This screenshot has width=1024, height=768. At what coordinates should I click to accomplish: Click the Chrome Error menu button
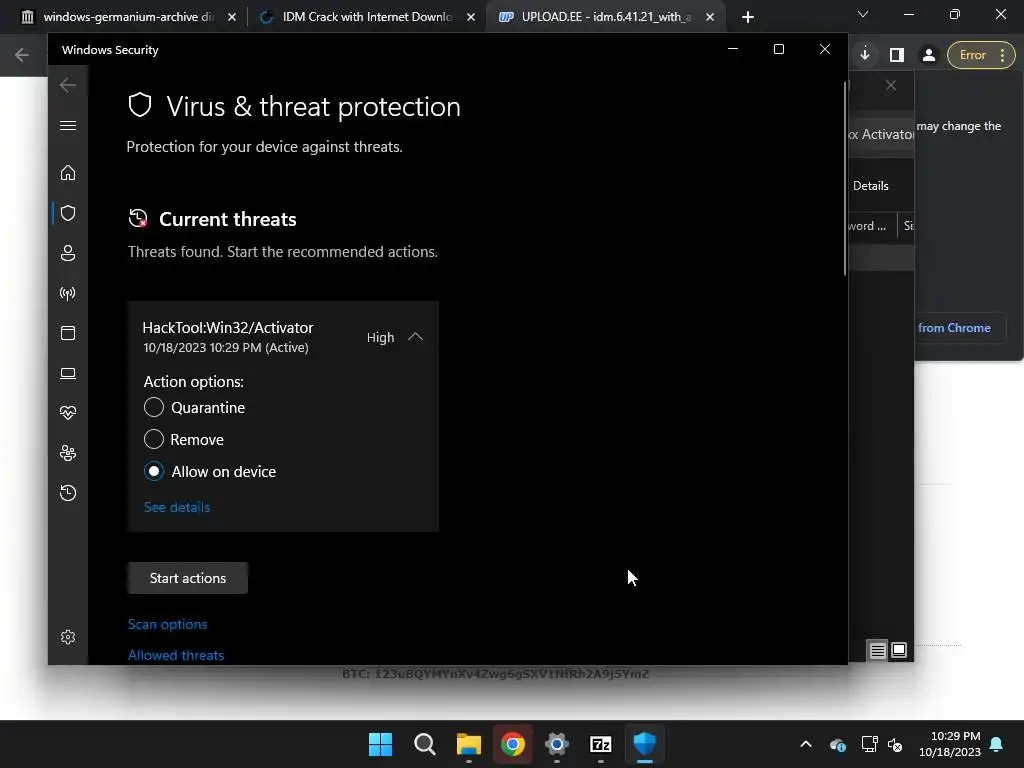(x=981, y=55)
